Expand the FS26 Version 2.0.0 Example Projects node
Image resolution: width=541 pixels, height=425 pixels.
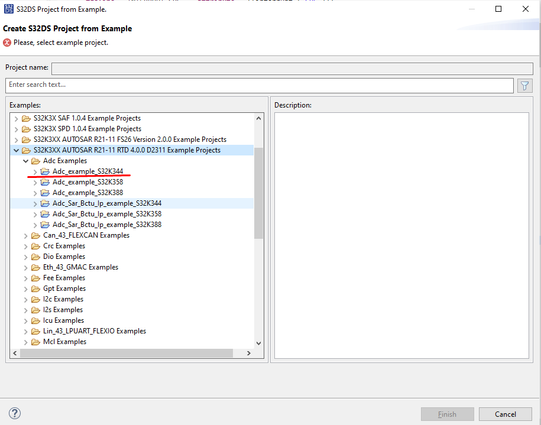tap(16, 140)
